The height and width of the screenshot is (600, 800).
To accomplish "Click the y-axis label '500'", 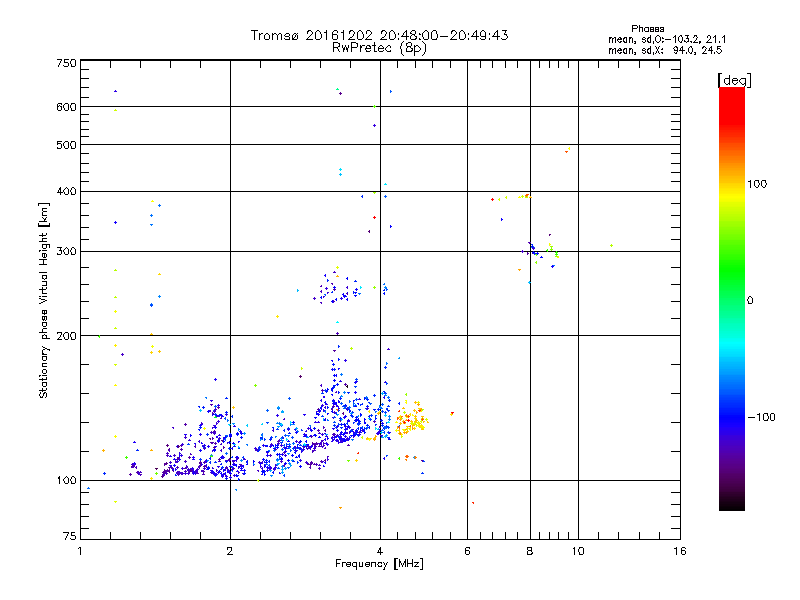I will click(66, 145).
